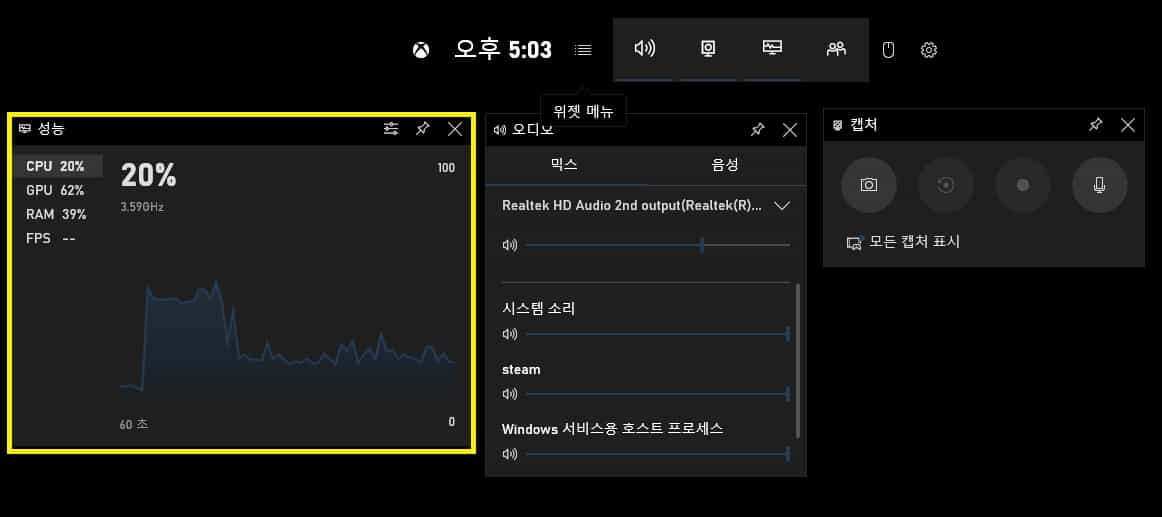Pin the 오디오 audio widget
1162x517 pixels.
(758, 130)
